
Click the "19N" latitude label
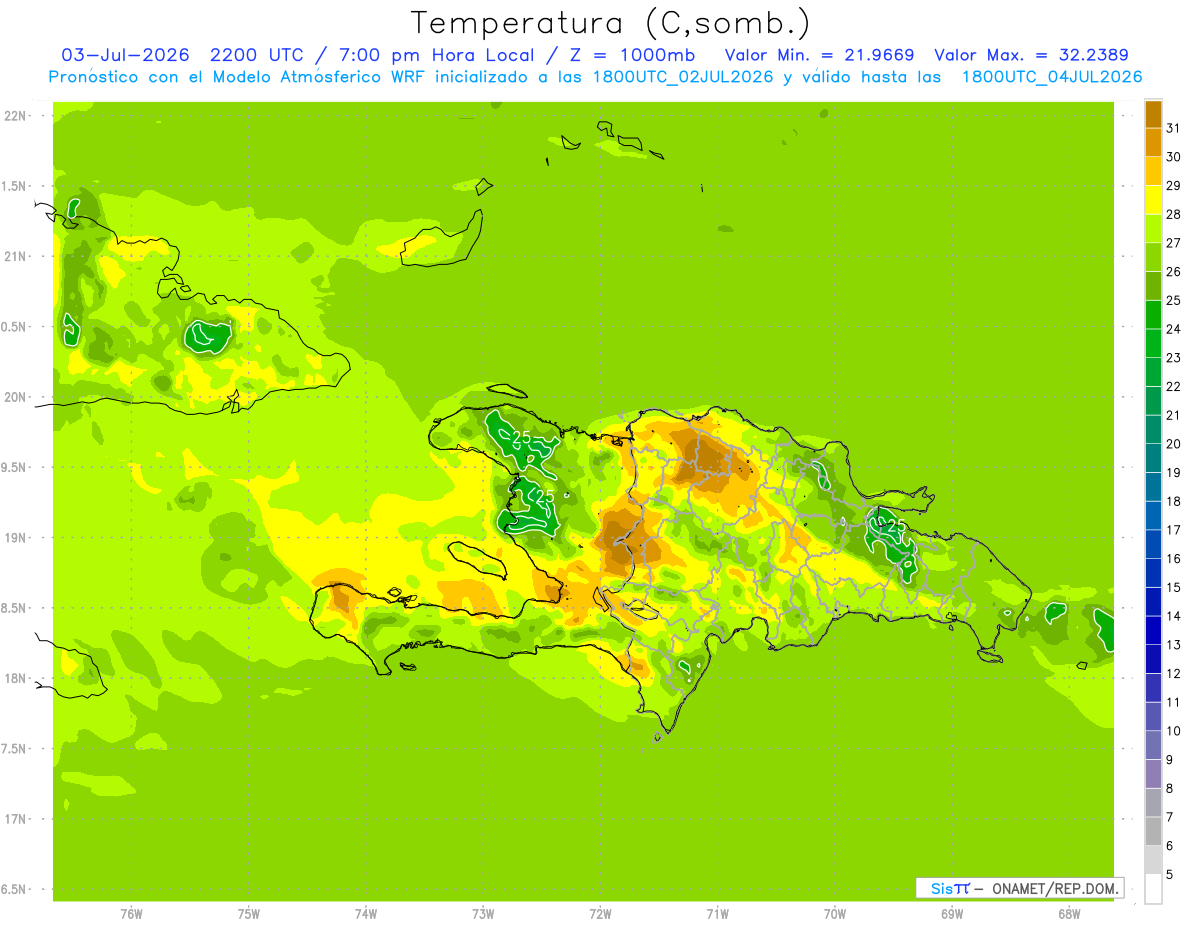coord(15,538)
